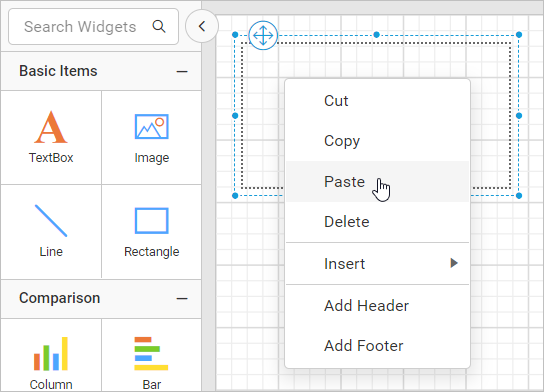Click the search magnifier icon

coord(159,26)
